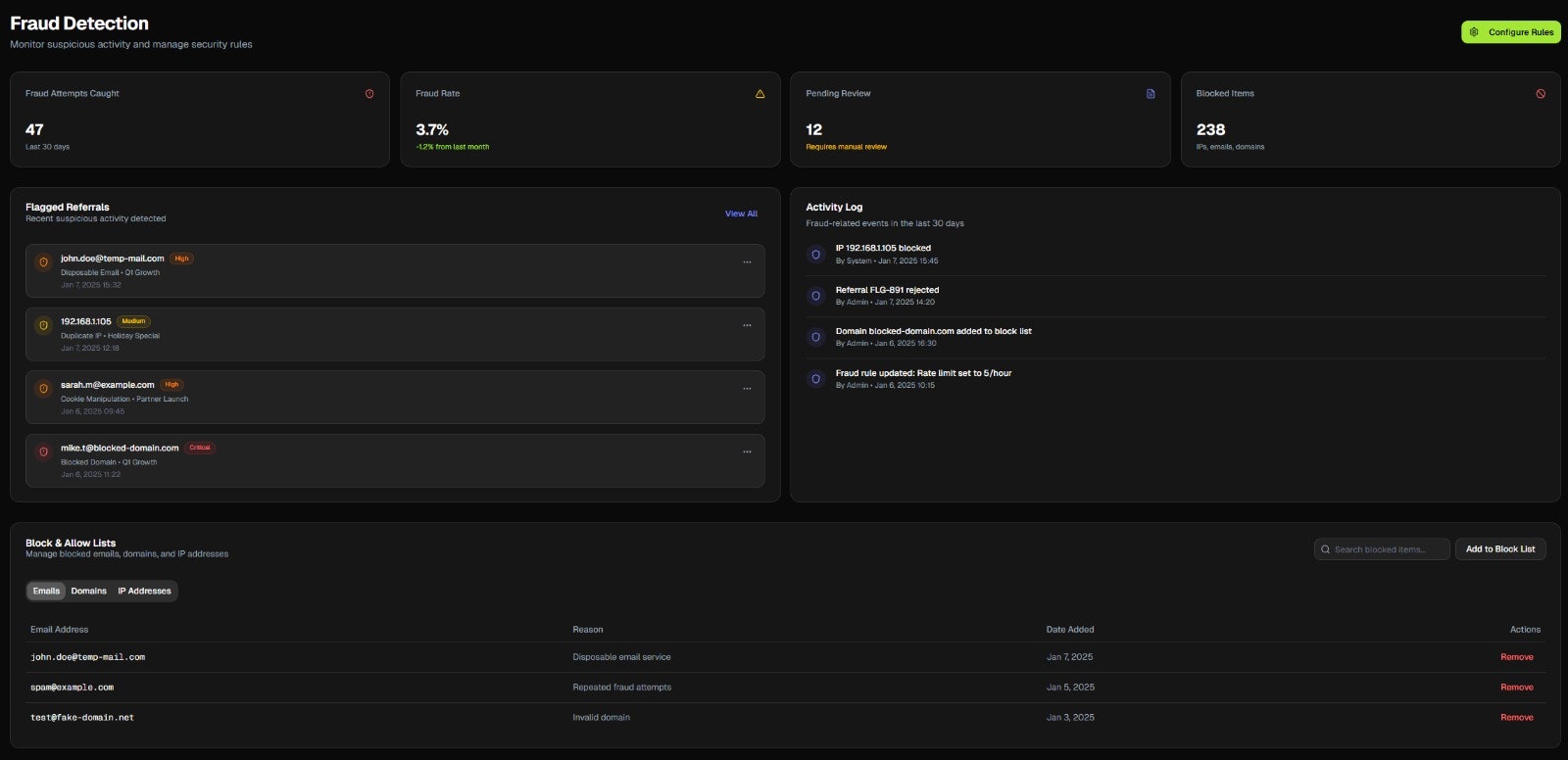Click the Medium badge on 192.168.1.105

pos(133,321)
